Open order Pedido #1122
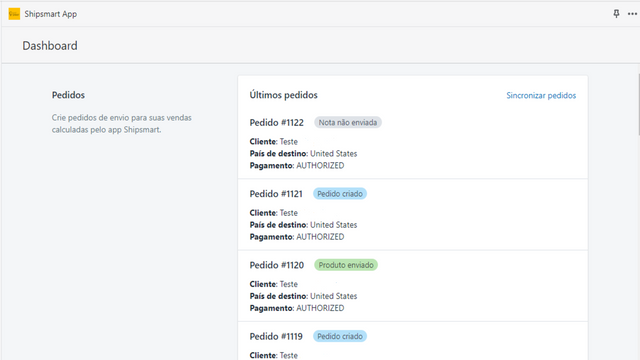The width and height of the screenshot is (640, 360). click(x=276, y=122)
